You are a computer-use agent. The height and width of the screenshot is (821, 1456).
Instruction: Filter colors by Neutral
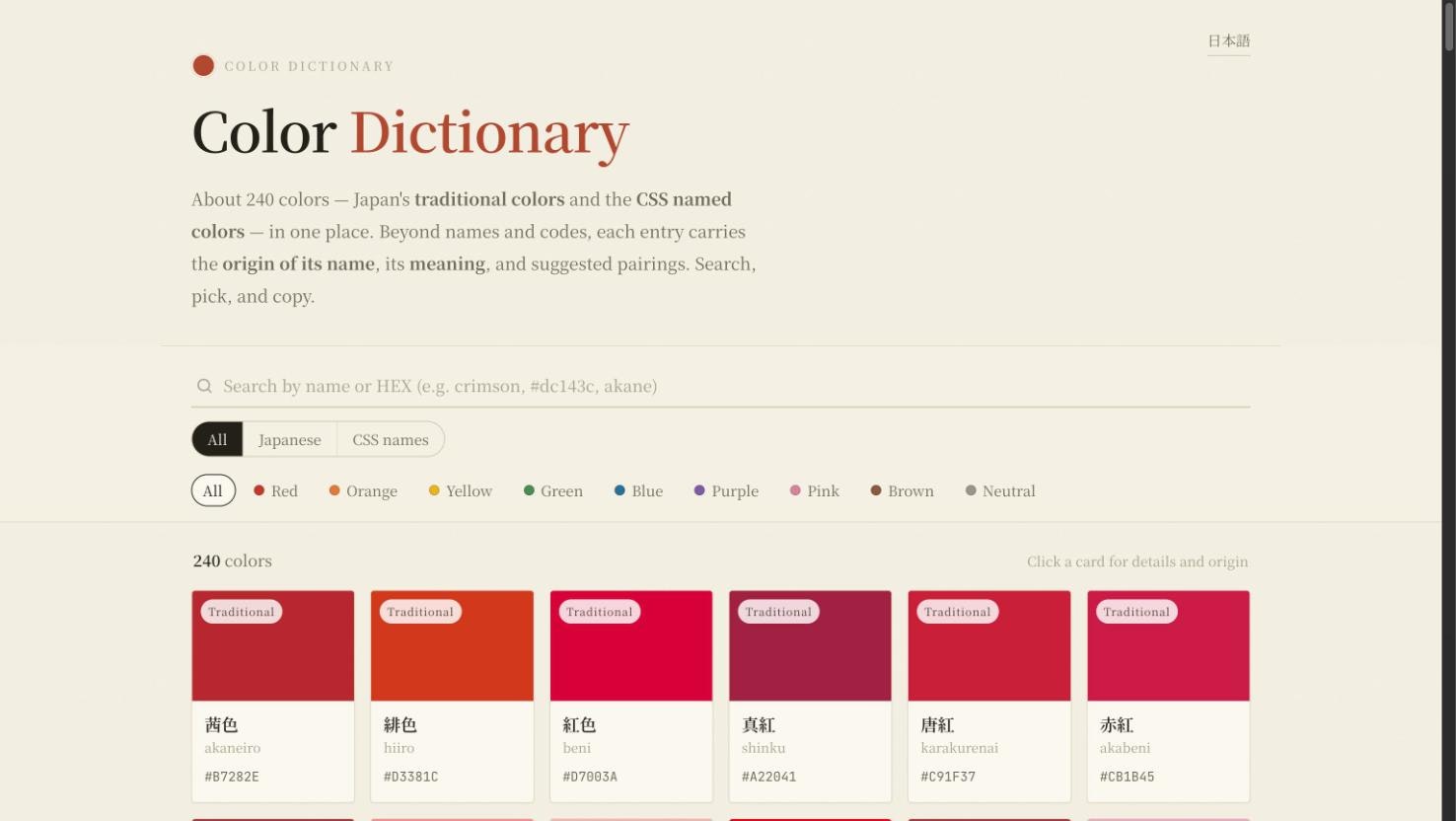[x=1000, y=491]
